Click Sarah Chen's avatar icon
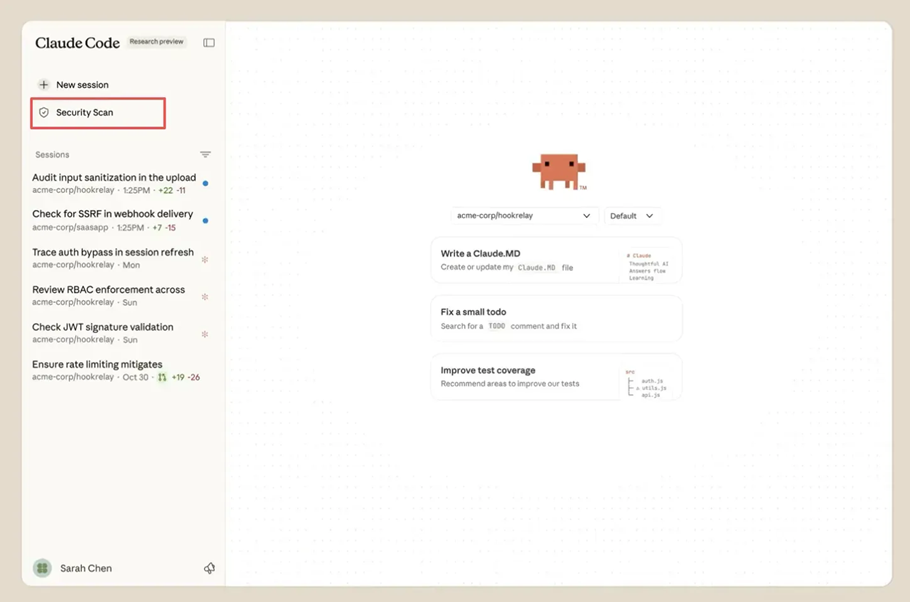 coord(42,568)
